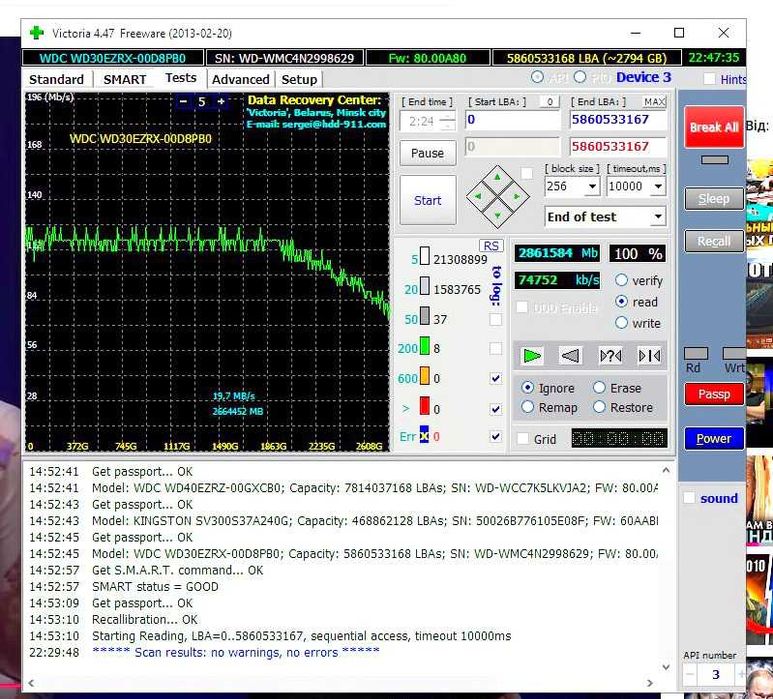Click the reverse scan direction icon
The height and width of the screenshot is (699, 773).
(570, 355)
